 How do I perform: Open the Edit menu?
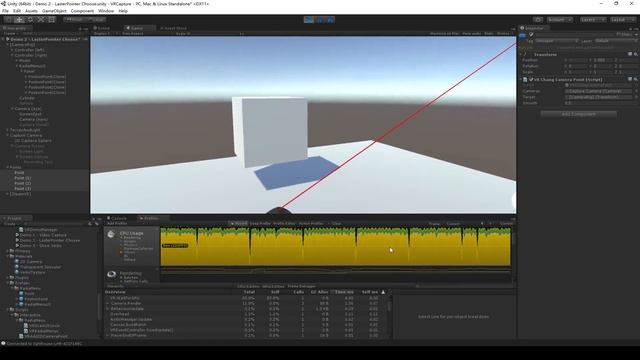(17, 11)
